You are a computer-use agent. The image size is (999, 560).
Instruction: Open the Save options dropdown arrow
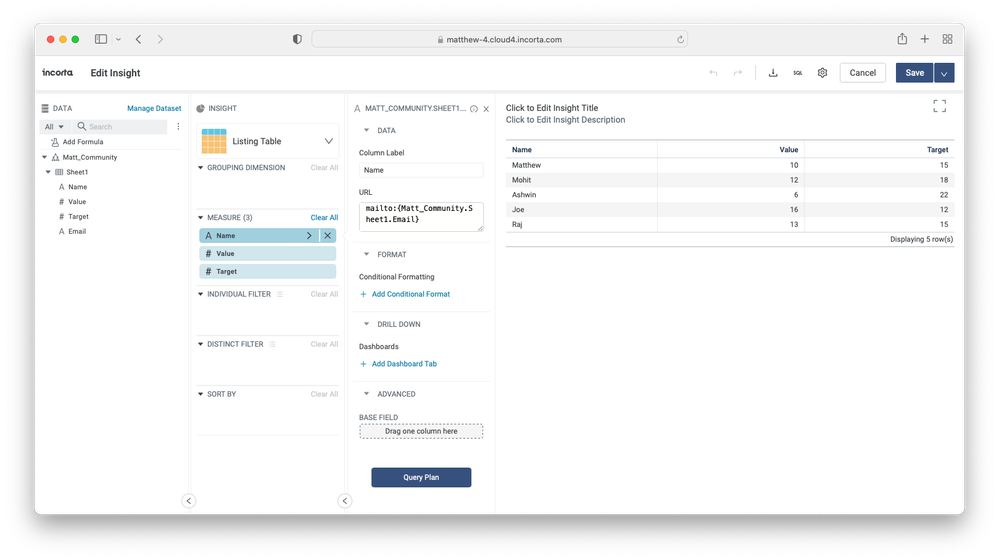point(944,73)
